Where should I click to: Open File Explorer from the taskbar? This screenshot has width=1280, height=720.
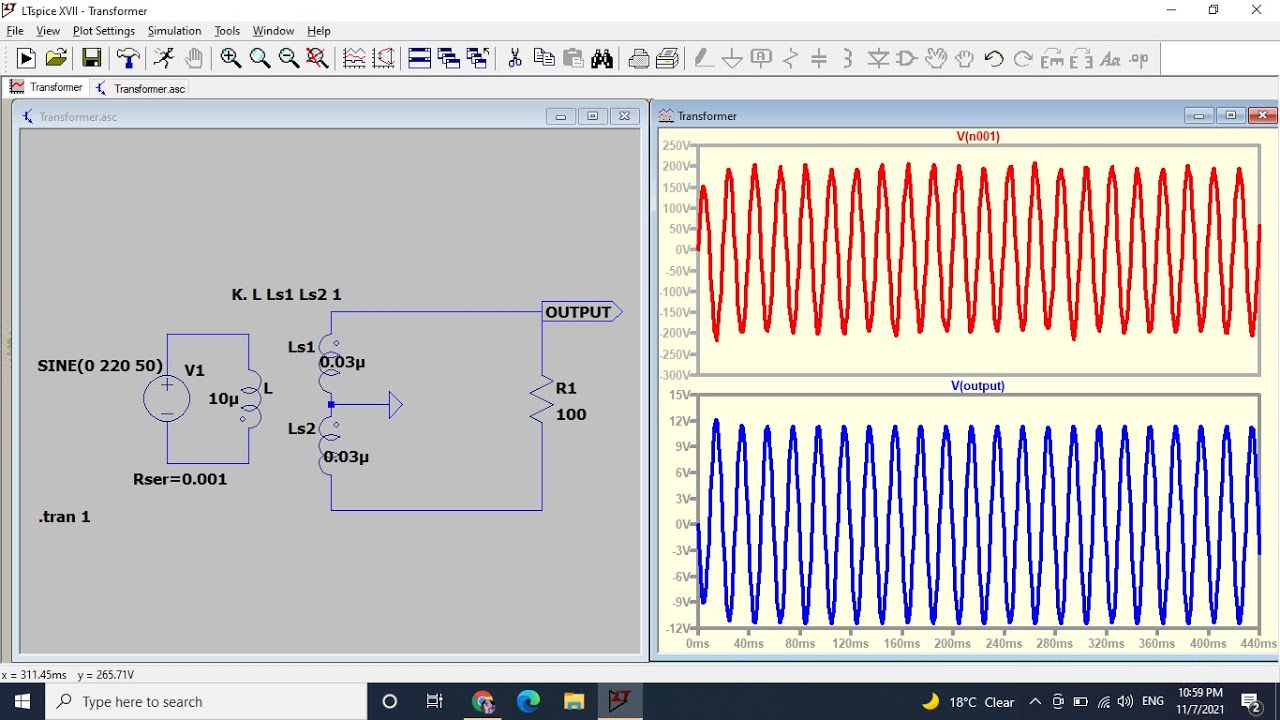pyautogui.click(x=573, y=701)
